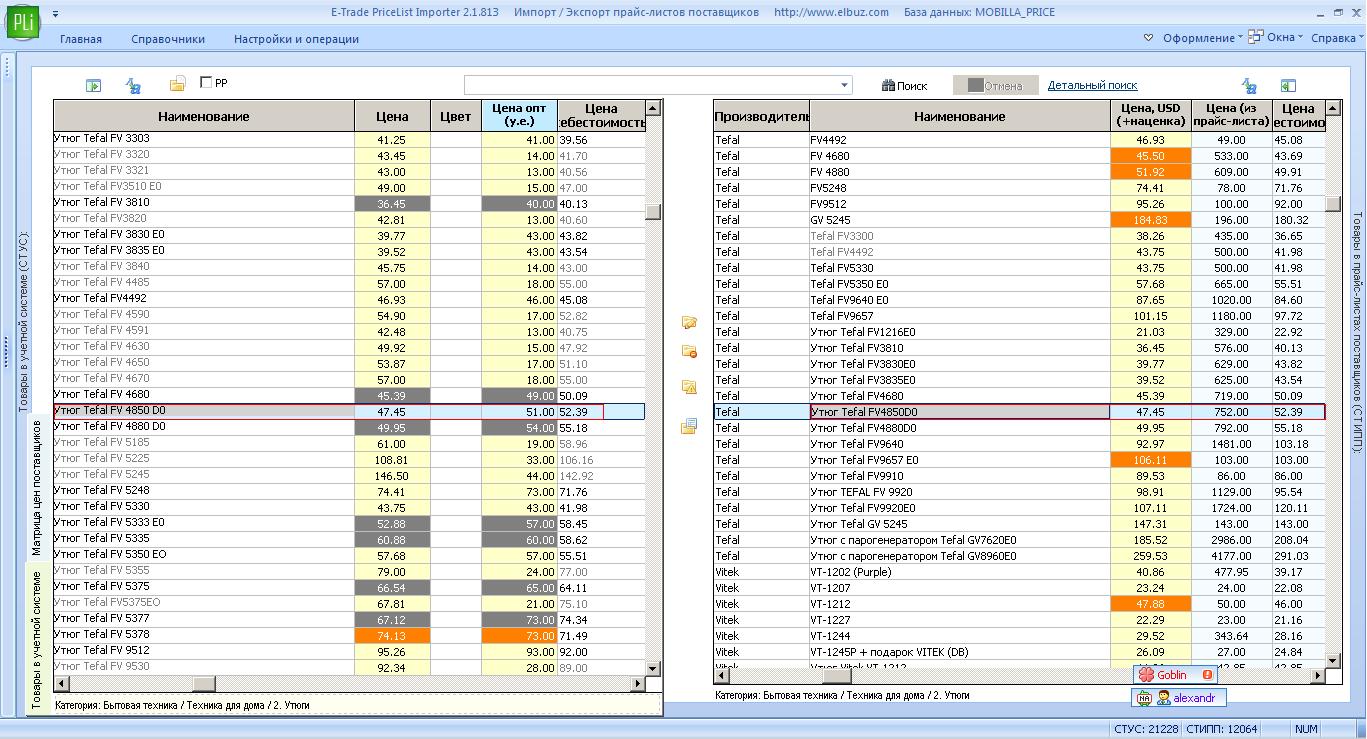Select the alexandr user badge
Screen dimensions: 1367x739
pos(1179,698)
